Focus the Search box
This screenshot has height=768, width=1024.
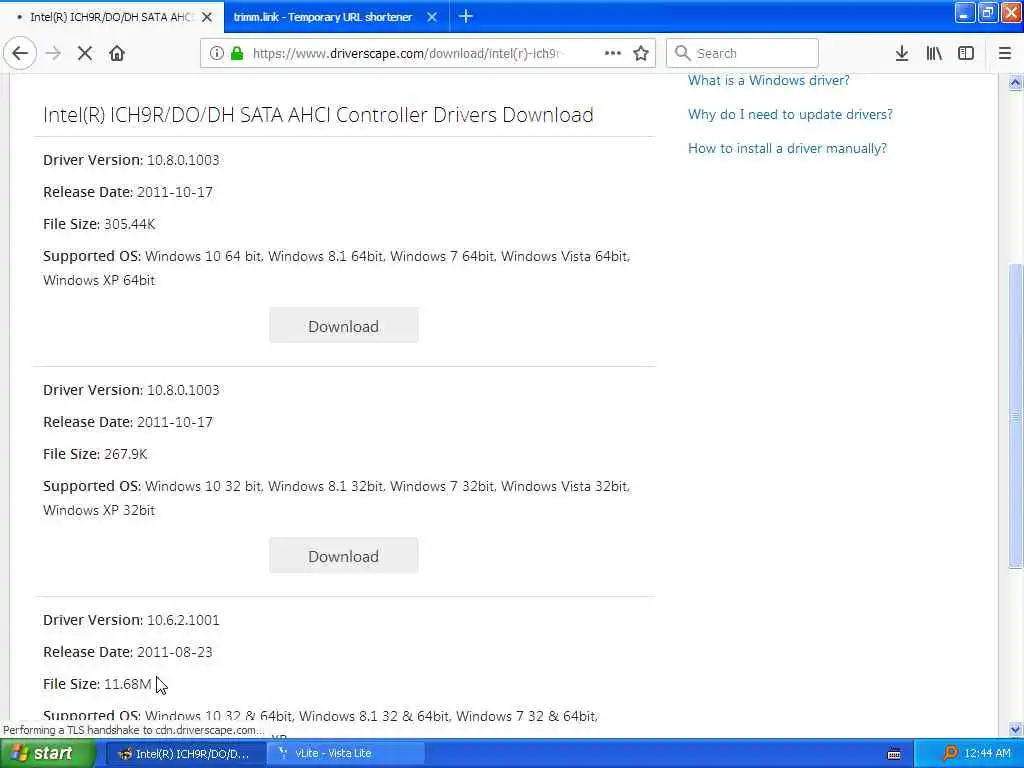(x=742, y=54)
